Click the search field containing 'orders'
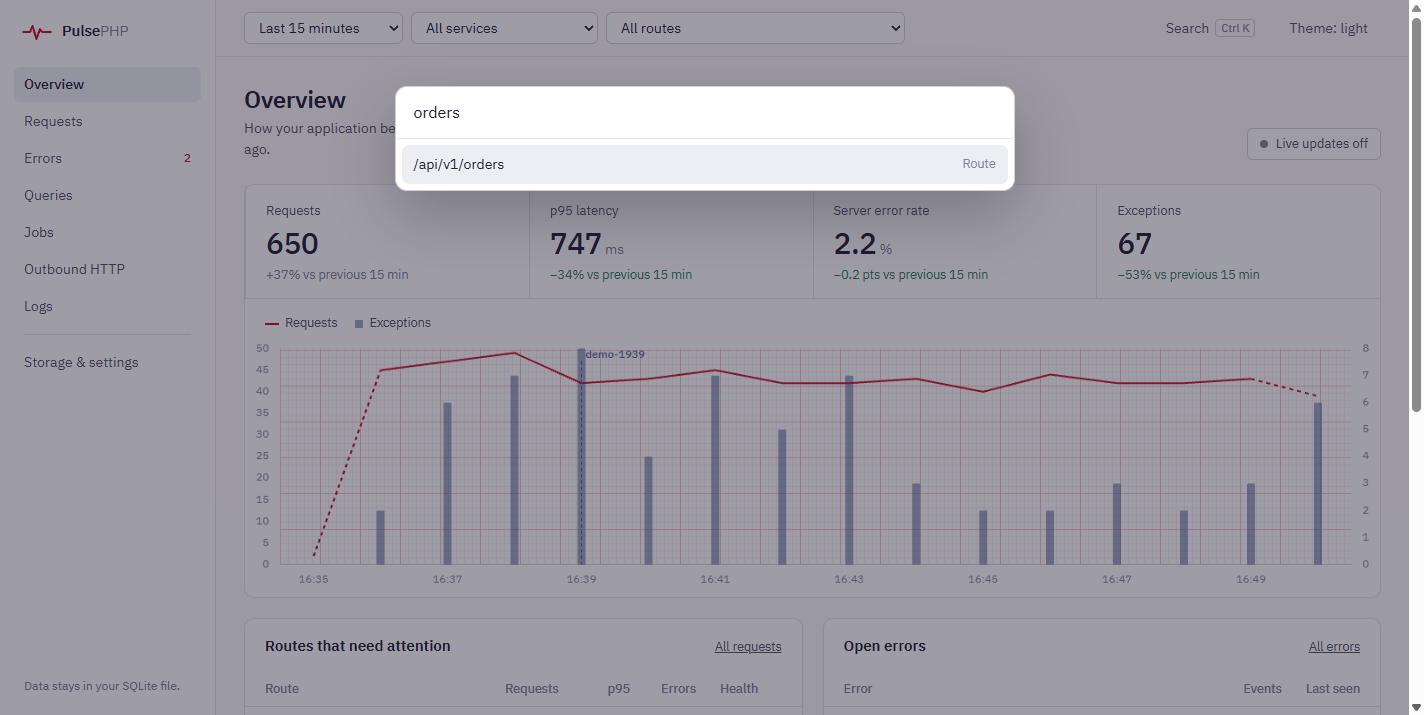Viewport: 1424px width, 715px height. [705, 113]
